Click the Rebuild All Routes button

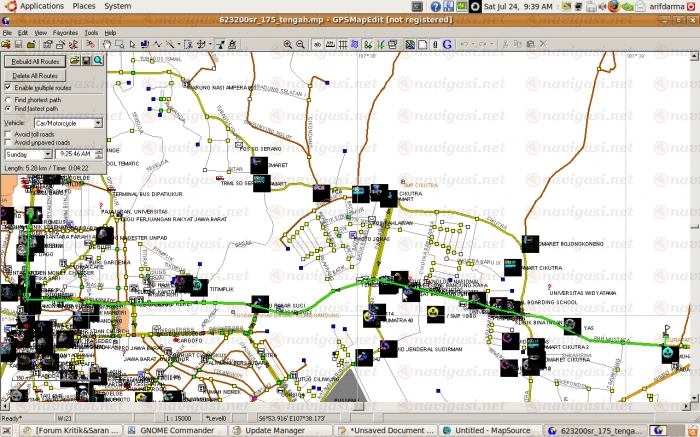(36, 62)
